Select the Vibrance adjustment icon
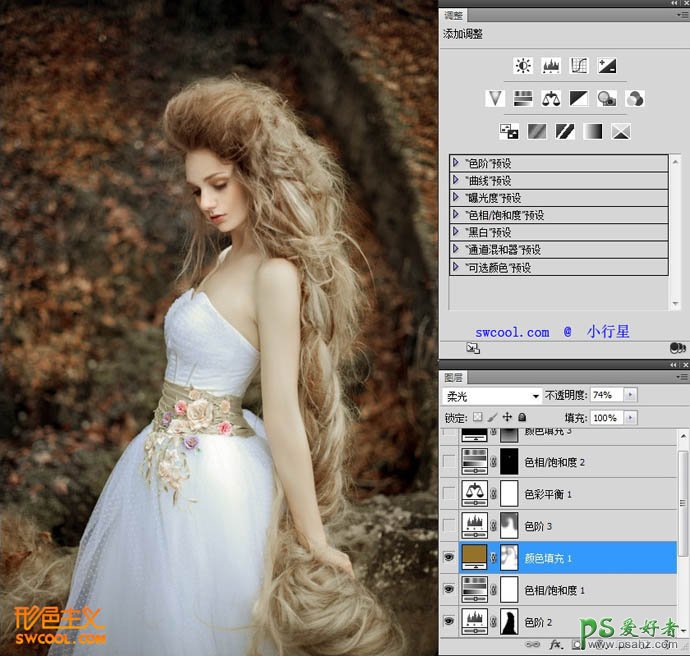This screenshot has width=690, height=656. coord(494,98)
